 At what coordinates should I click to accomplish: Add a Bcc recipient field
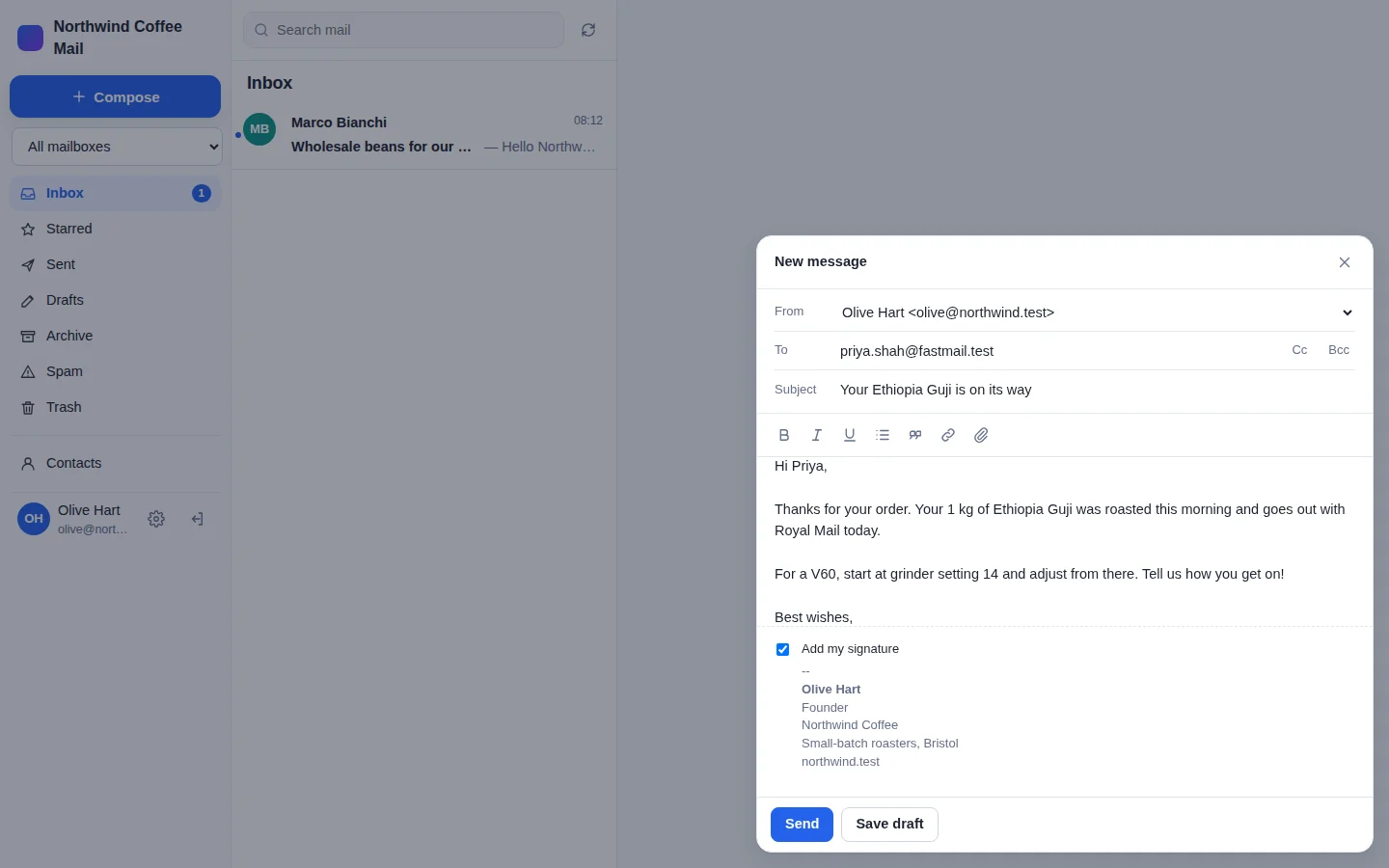[x=1339, y=350]
